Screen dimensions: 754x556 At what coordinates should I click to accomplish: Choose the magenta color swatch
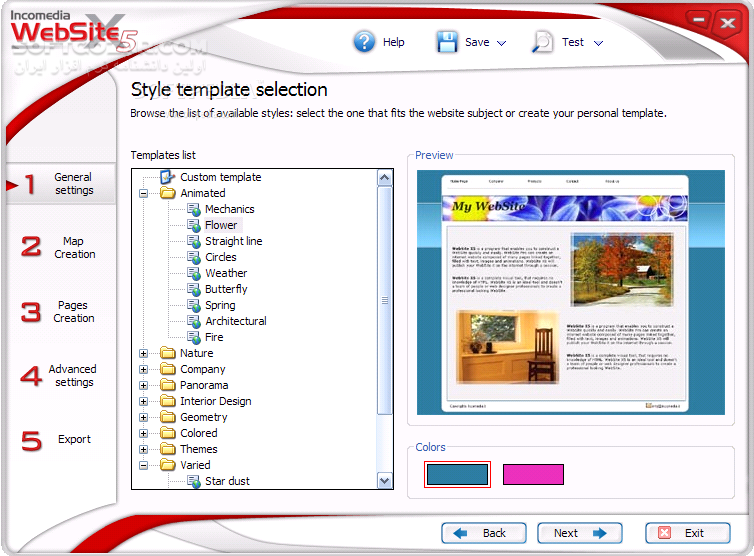coord(533,474)
